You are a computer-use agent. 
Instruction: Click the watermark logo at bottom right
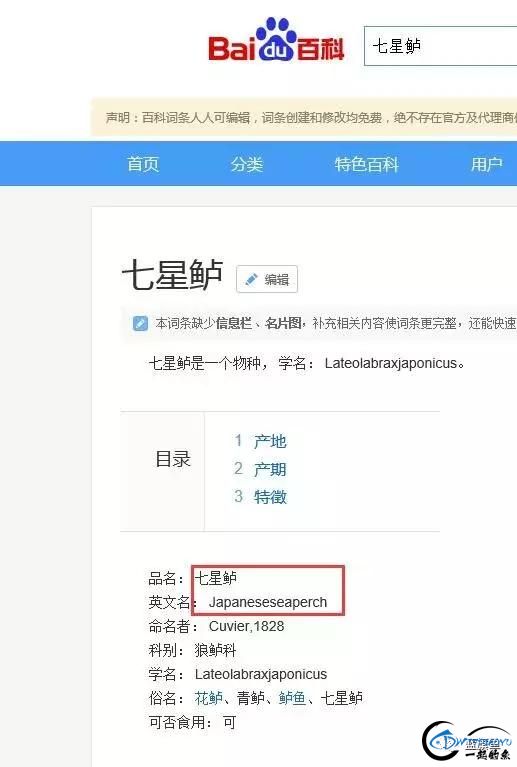(x=468, y=744)
